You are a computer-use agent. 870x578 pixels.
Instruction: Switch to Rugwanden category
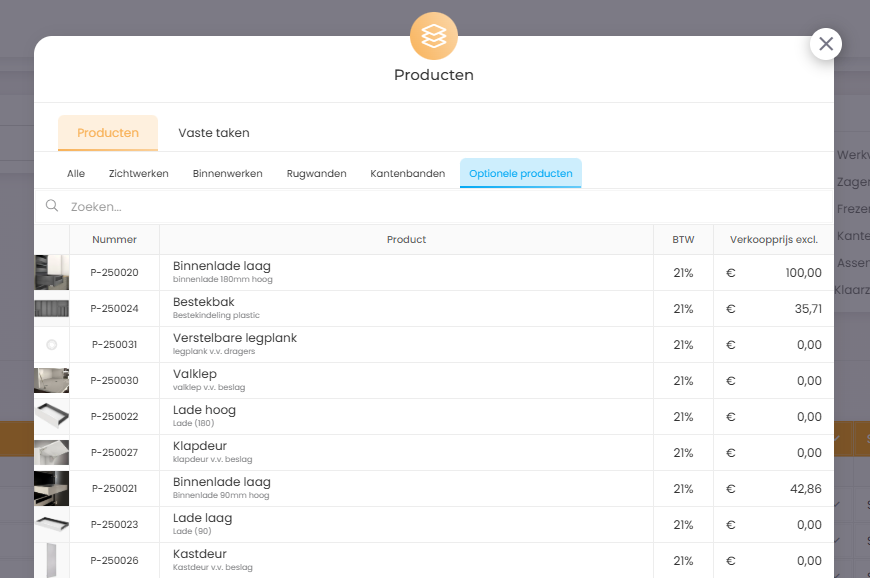click(x=316, y=173)
